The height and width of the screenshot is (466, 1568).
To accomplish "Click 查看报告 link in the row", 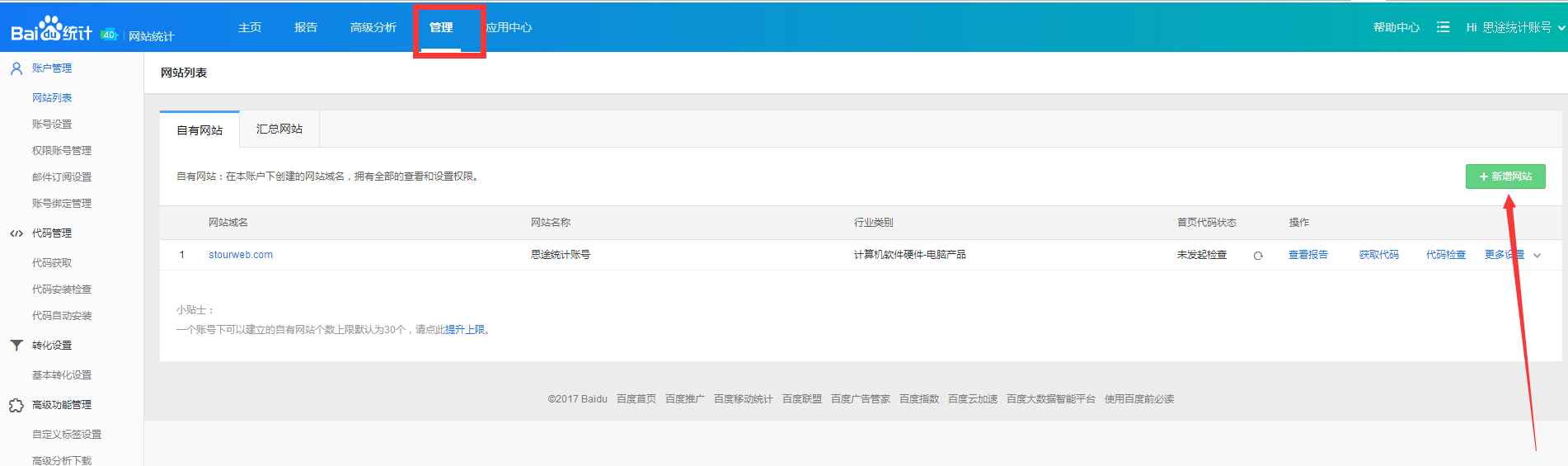I will [x=1307, y=255].
